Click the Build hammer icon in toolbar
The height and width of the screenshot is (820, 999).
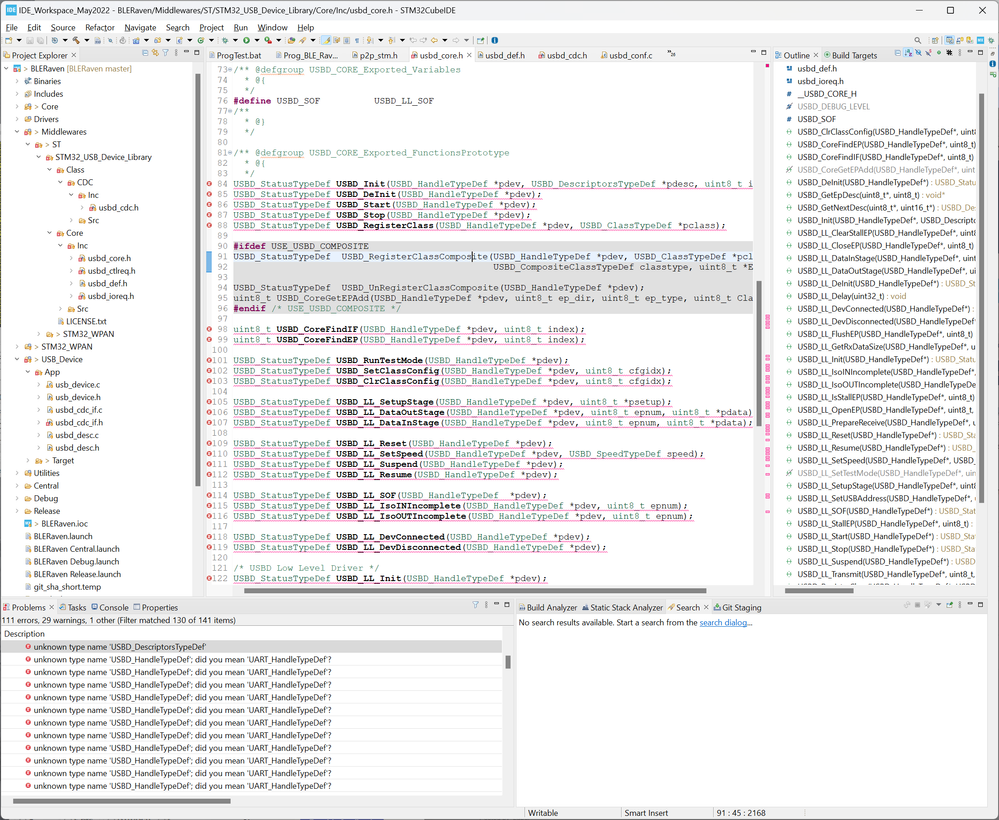pos(76,40)
